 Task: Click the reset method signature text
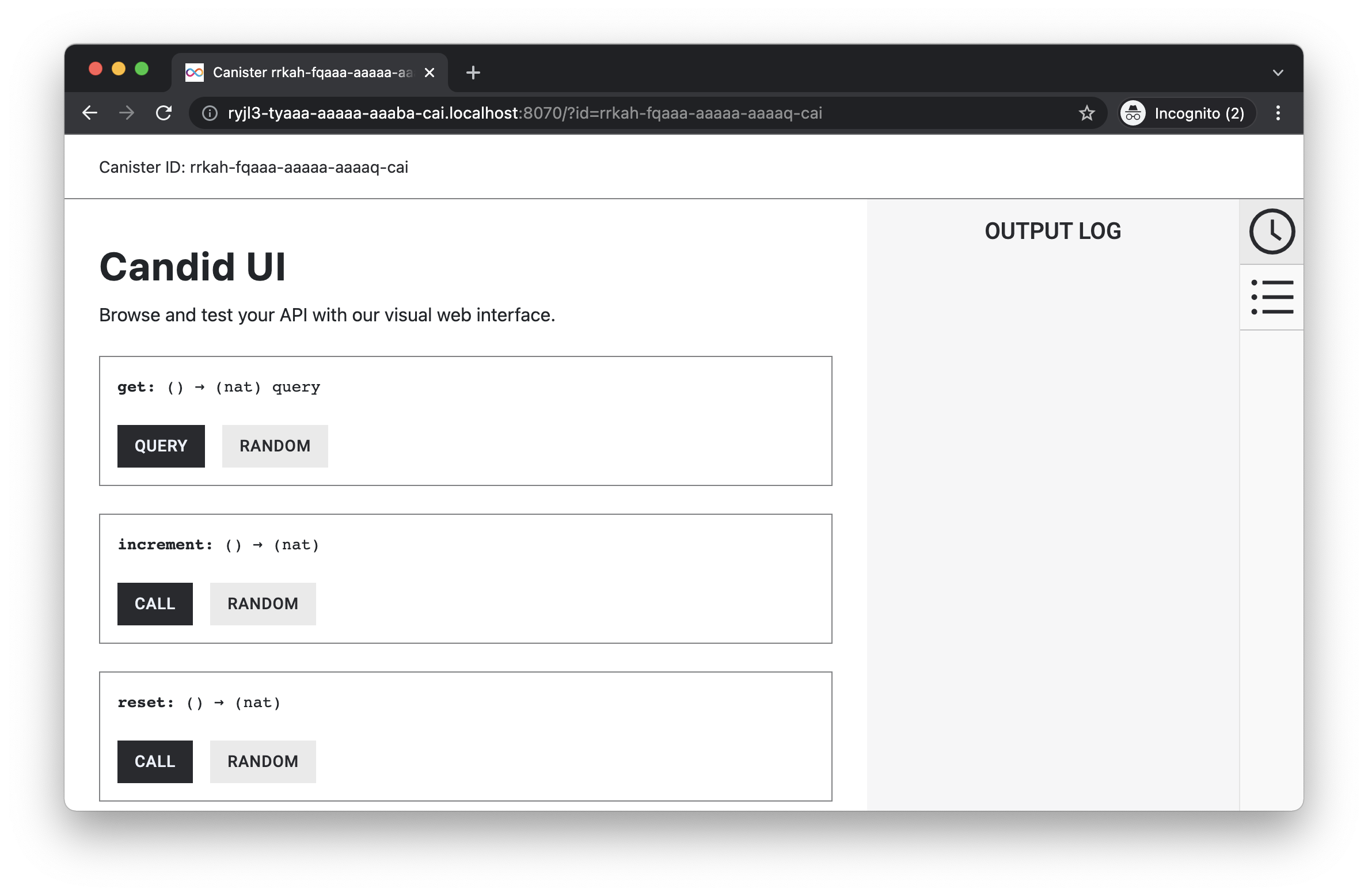(199, 703)
